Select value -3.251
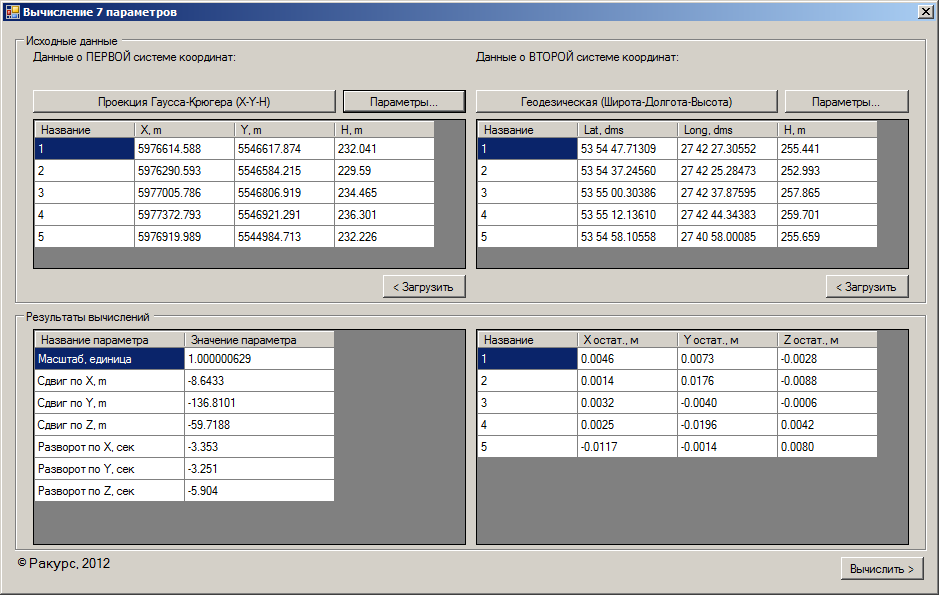This screenshot has height=595, width=939. point(259,469)
